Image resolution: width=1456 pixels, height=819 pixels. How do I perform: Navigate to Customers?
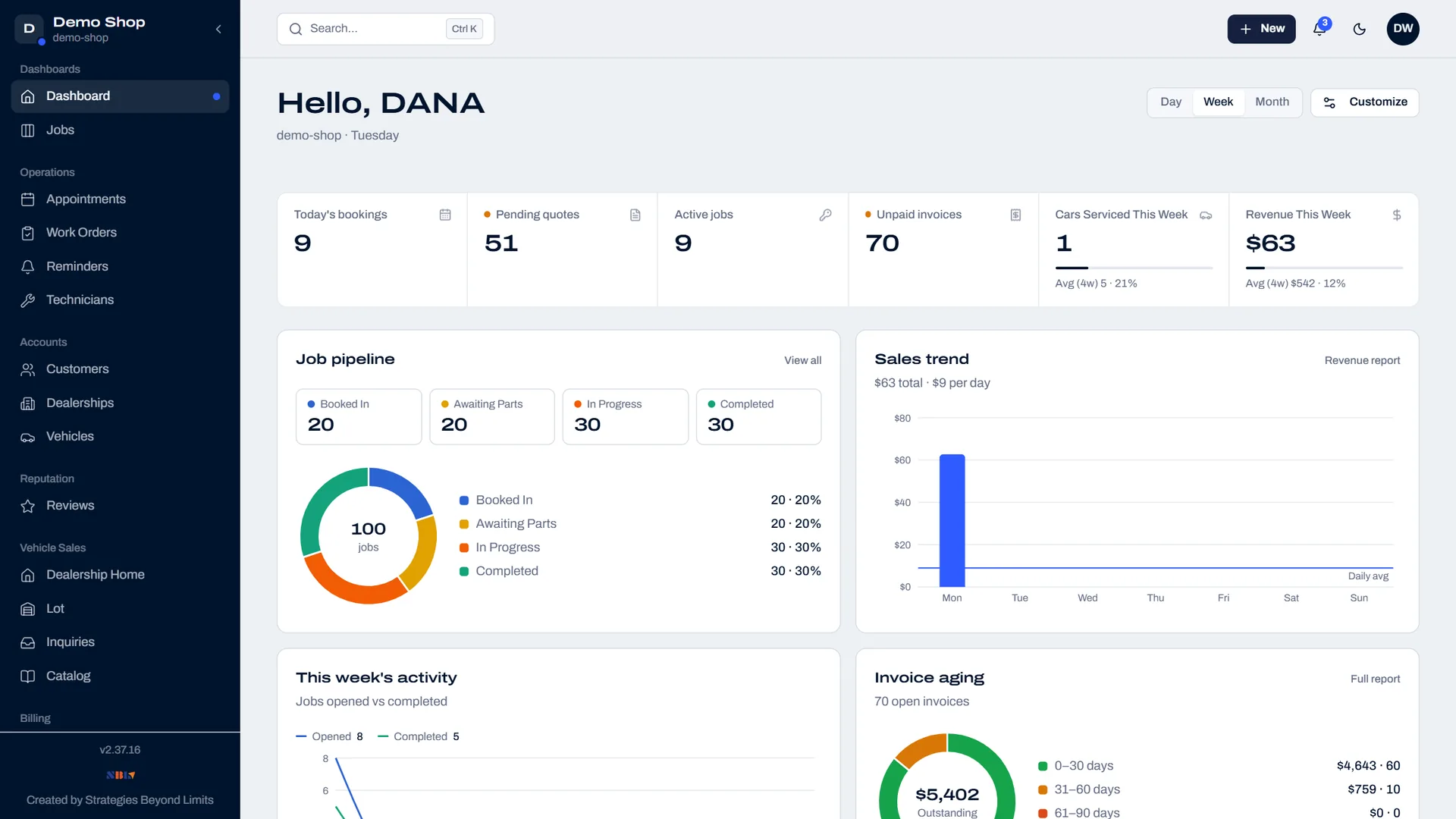[120, 369]
